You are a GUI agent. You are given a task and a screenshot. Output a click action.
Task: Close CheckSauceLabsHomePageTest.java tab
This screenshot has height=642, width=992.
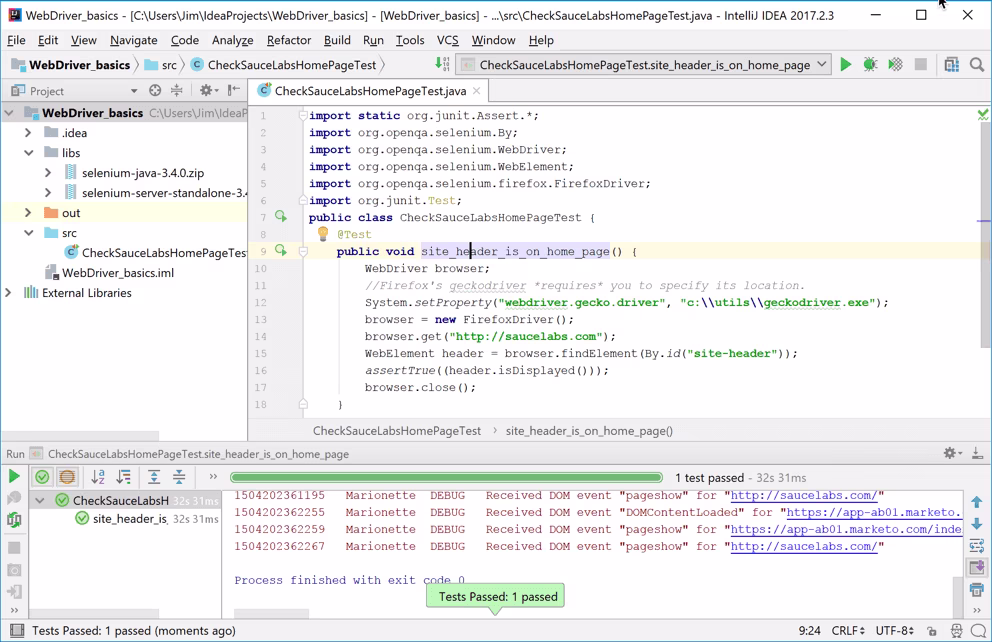coord(476,90)
